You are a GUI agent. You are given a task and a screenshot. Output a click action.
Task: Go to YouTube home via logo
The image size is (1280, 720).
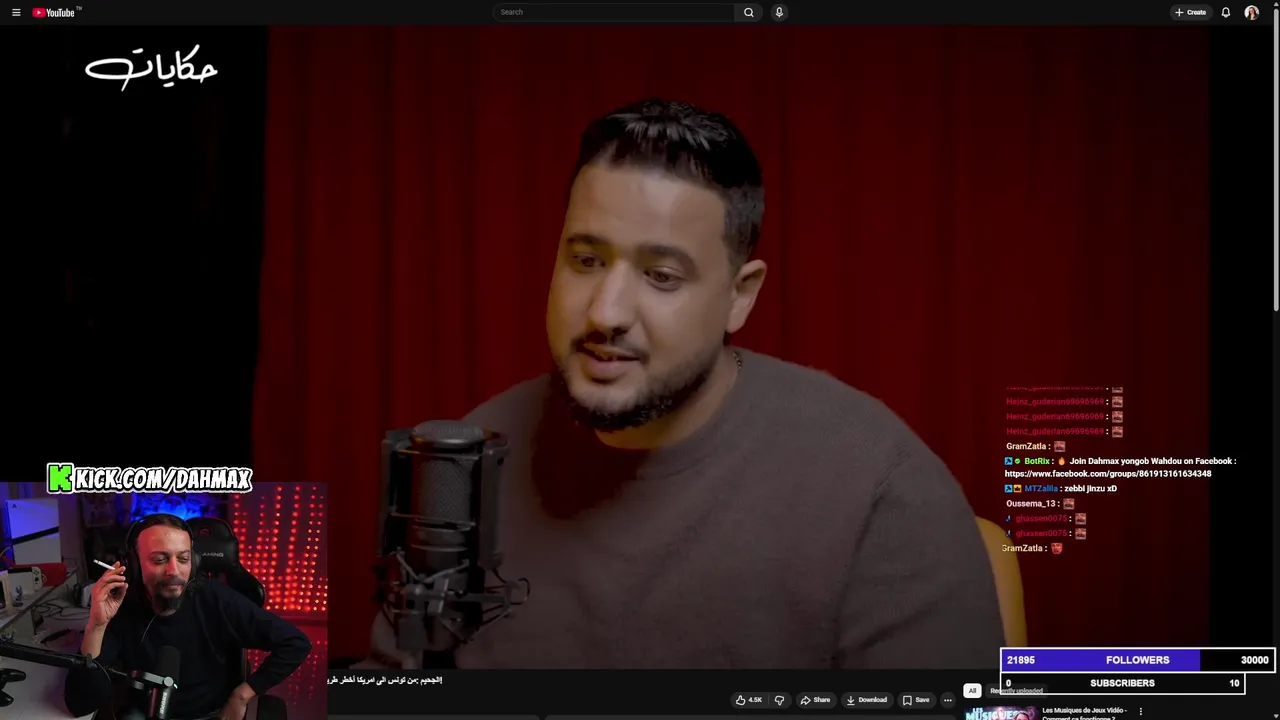[x=54, y=12]
